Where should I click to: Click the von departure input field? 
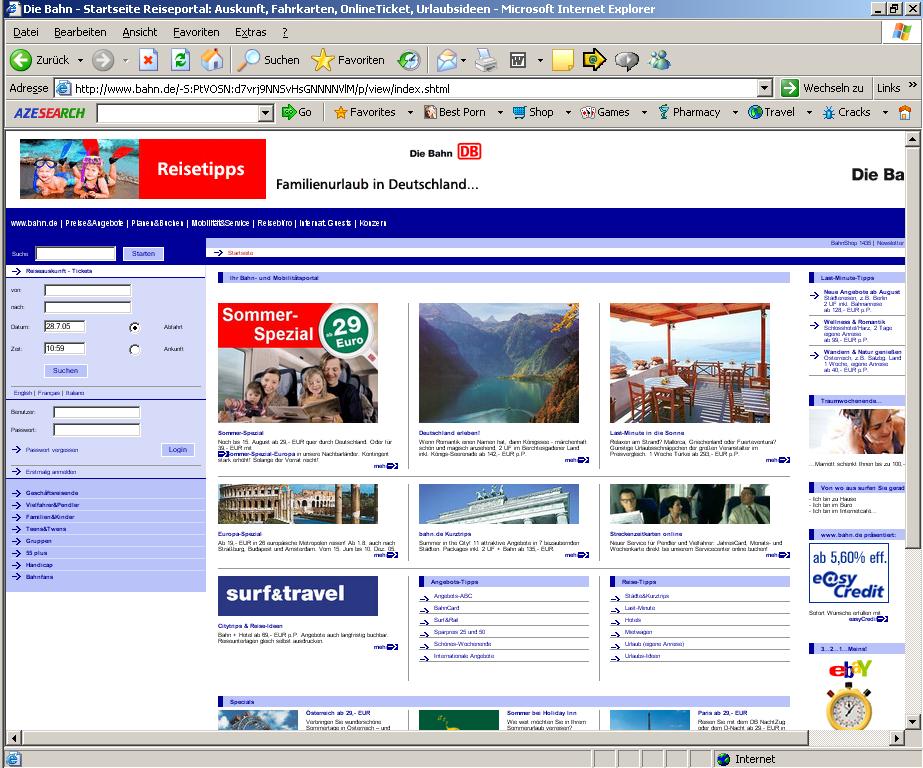pyautogui.click(x=88, y=290)
